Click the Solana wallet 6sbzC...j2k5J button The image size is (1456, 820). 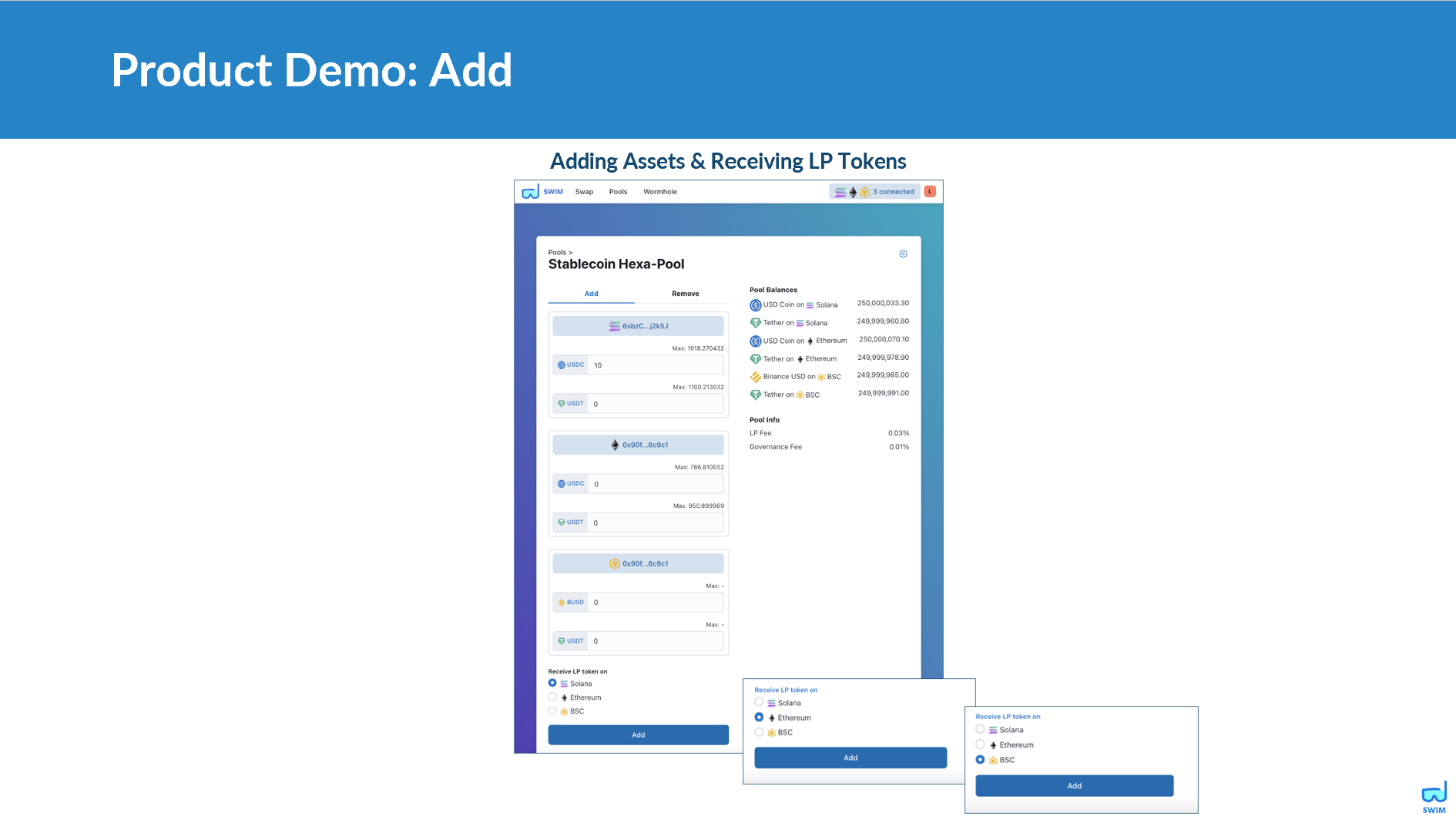(638, 326)
